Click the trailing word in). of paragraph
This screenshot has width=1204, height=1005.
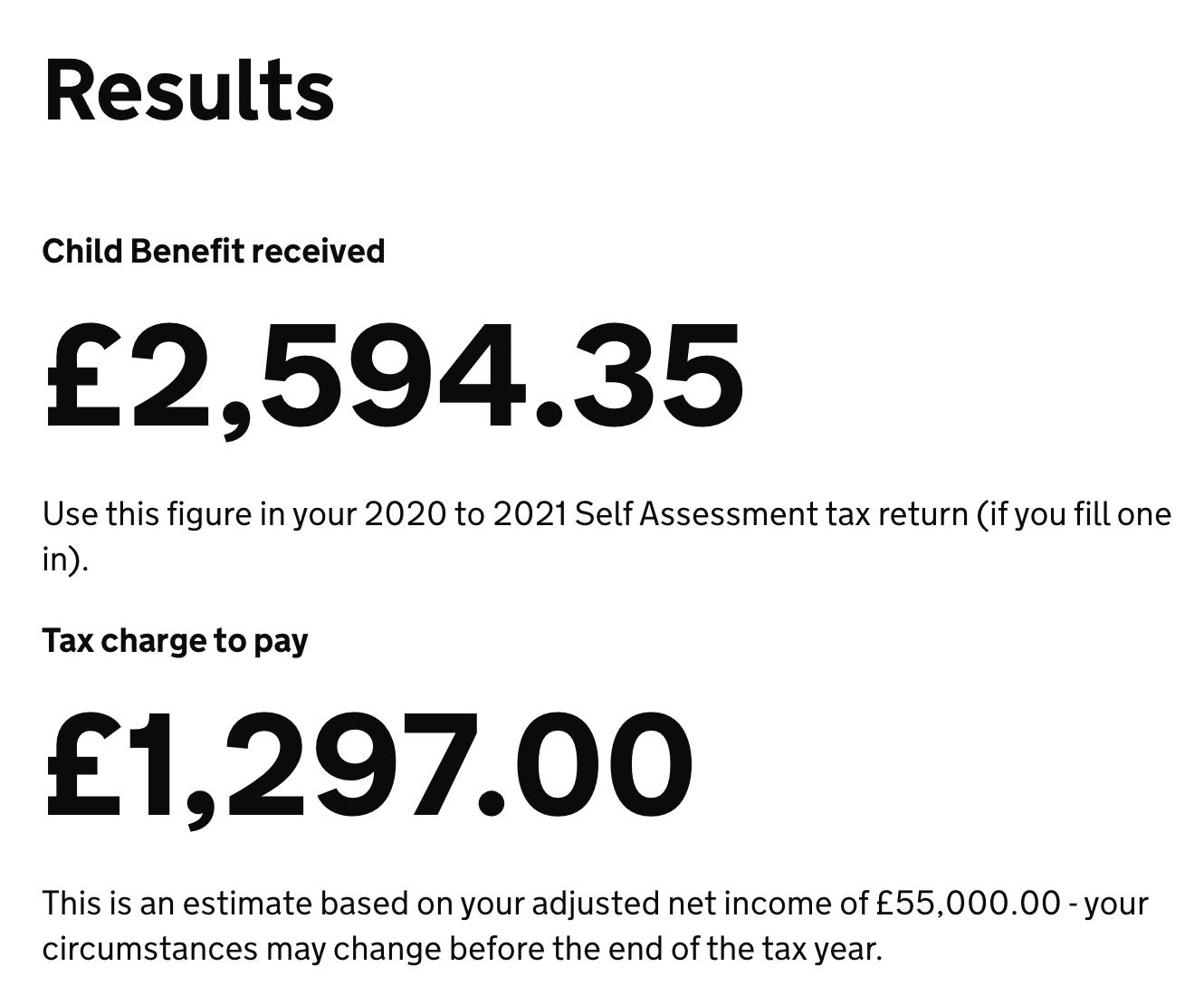[66, 560]
